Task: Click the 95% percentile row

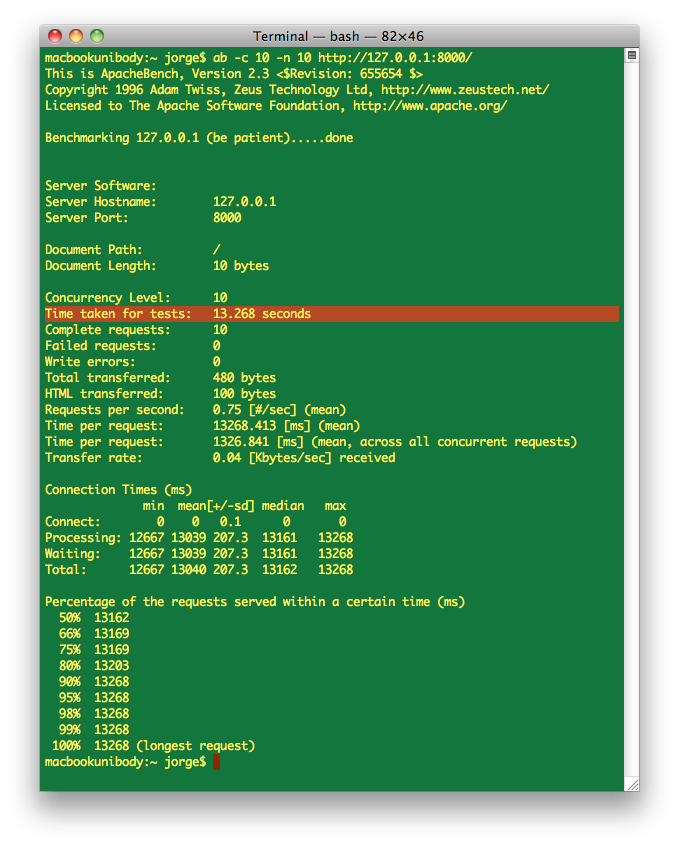Action: tap(94, 698)
